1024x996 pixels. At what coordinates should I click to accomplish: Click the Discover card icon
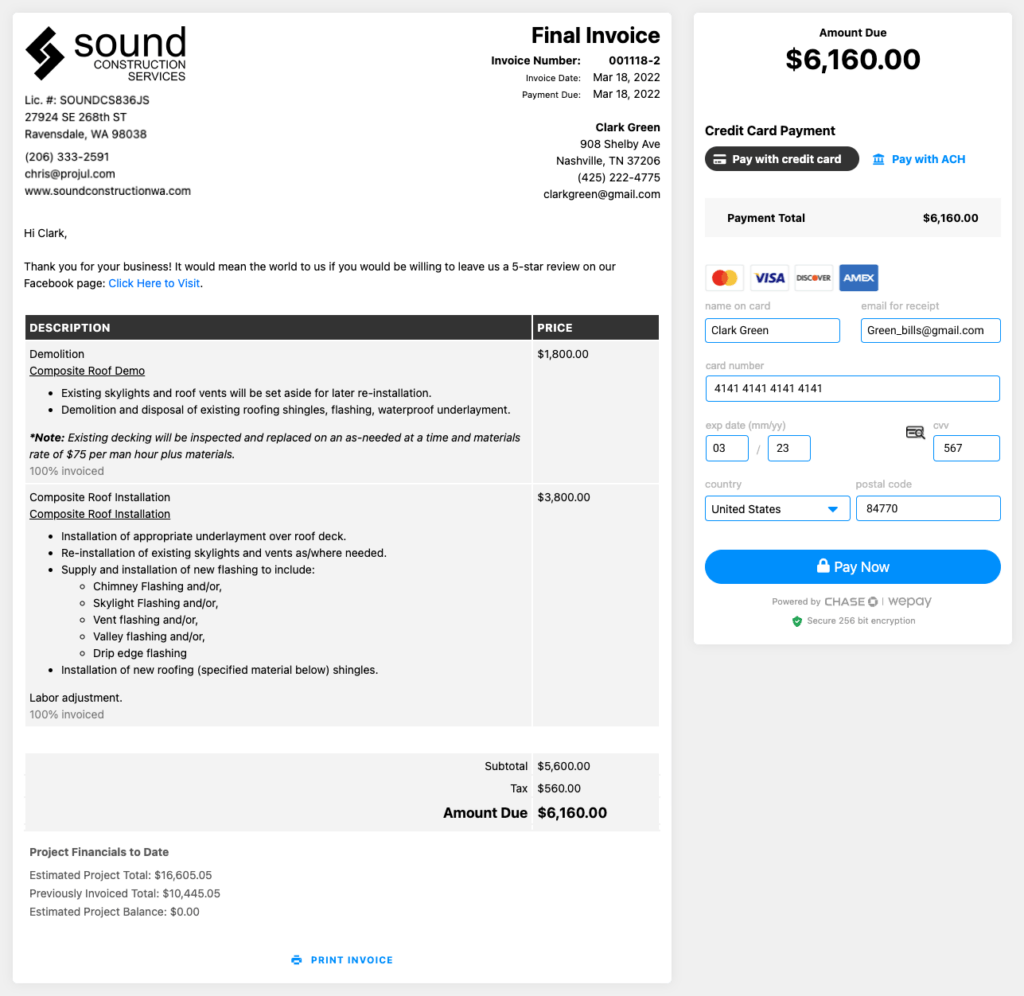[x=813, y=278]
